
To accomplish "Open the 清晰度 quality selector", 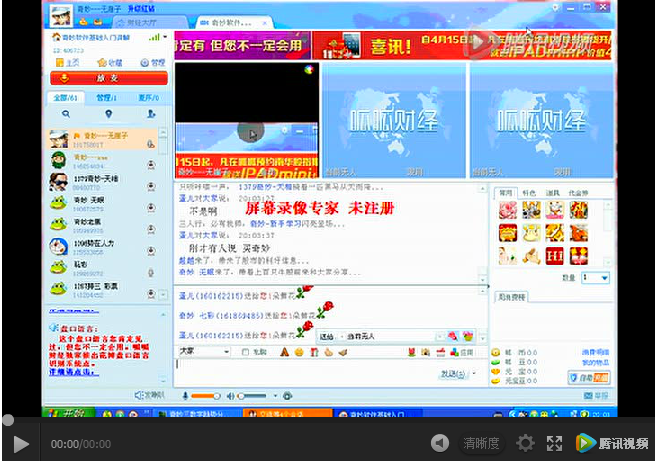I will point(481,443).
